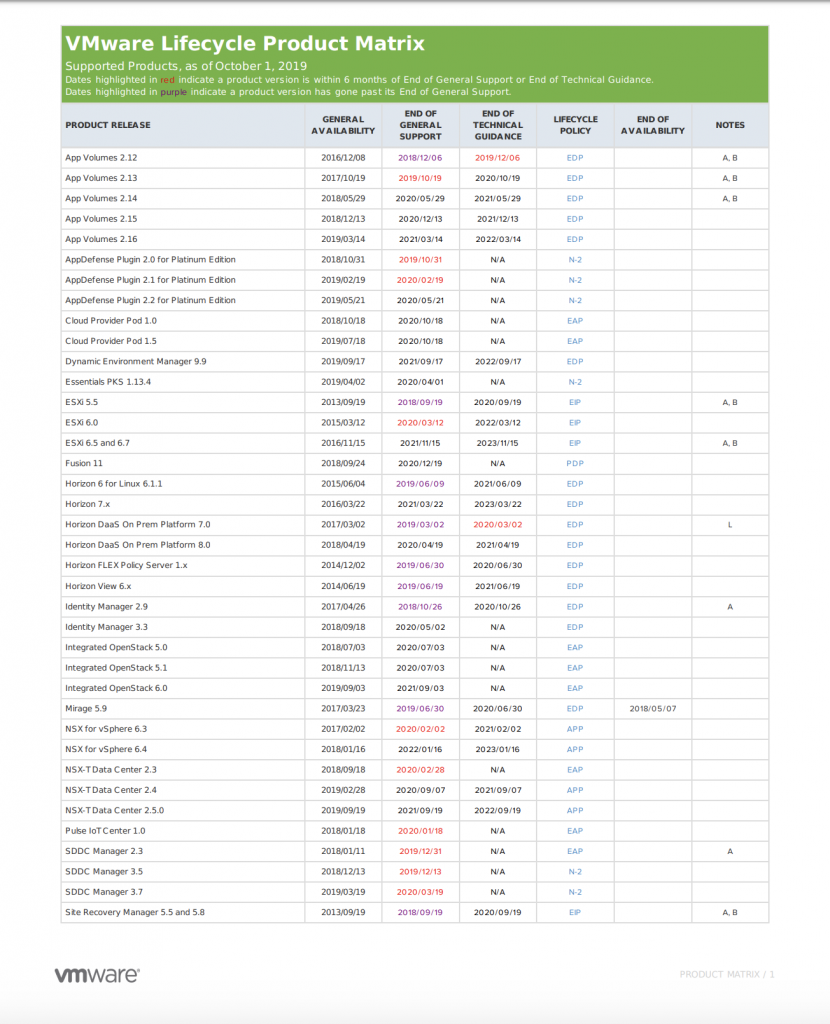Viewport: 830px width, 1024px height.
Task: Click the GENERAL AVAILABILITY column header
Action: (344, 124)
